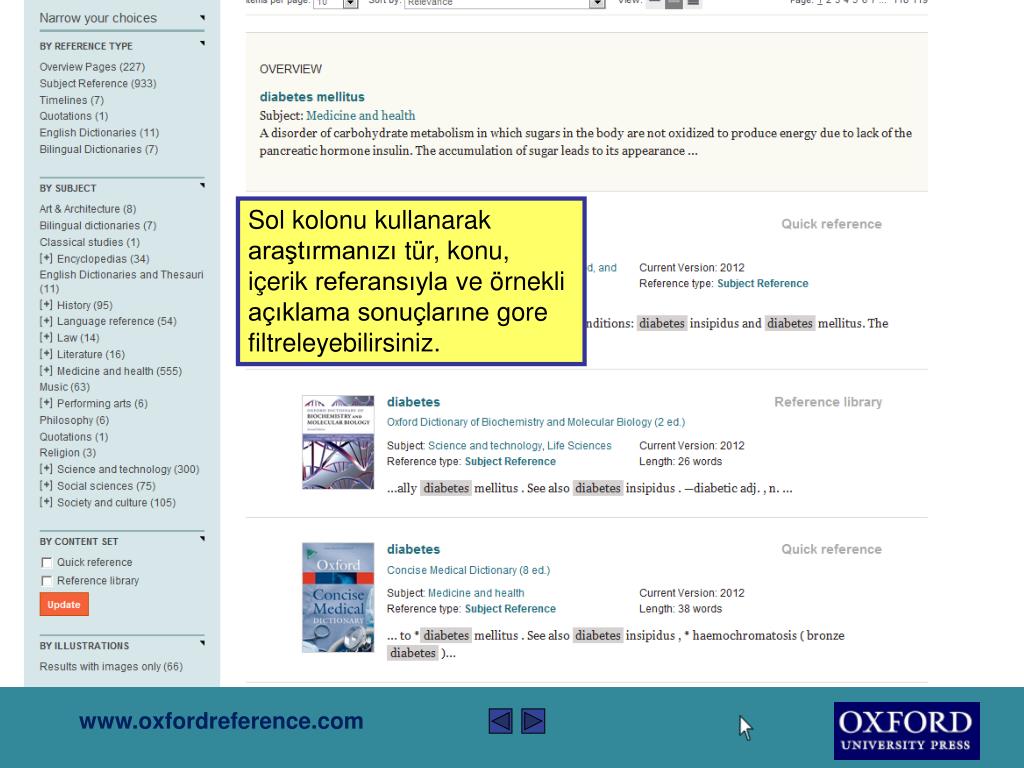Click Medicine and health link in Concise Medical result

pyautogui.click(x=476, y=593)
